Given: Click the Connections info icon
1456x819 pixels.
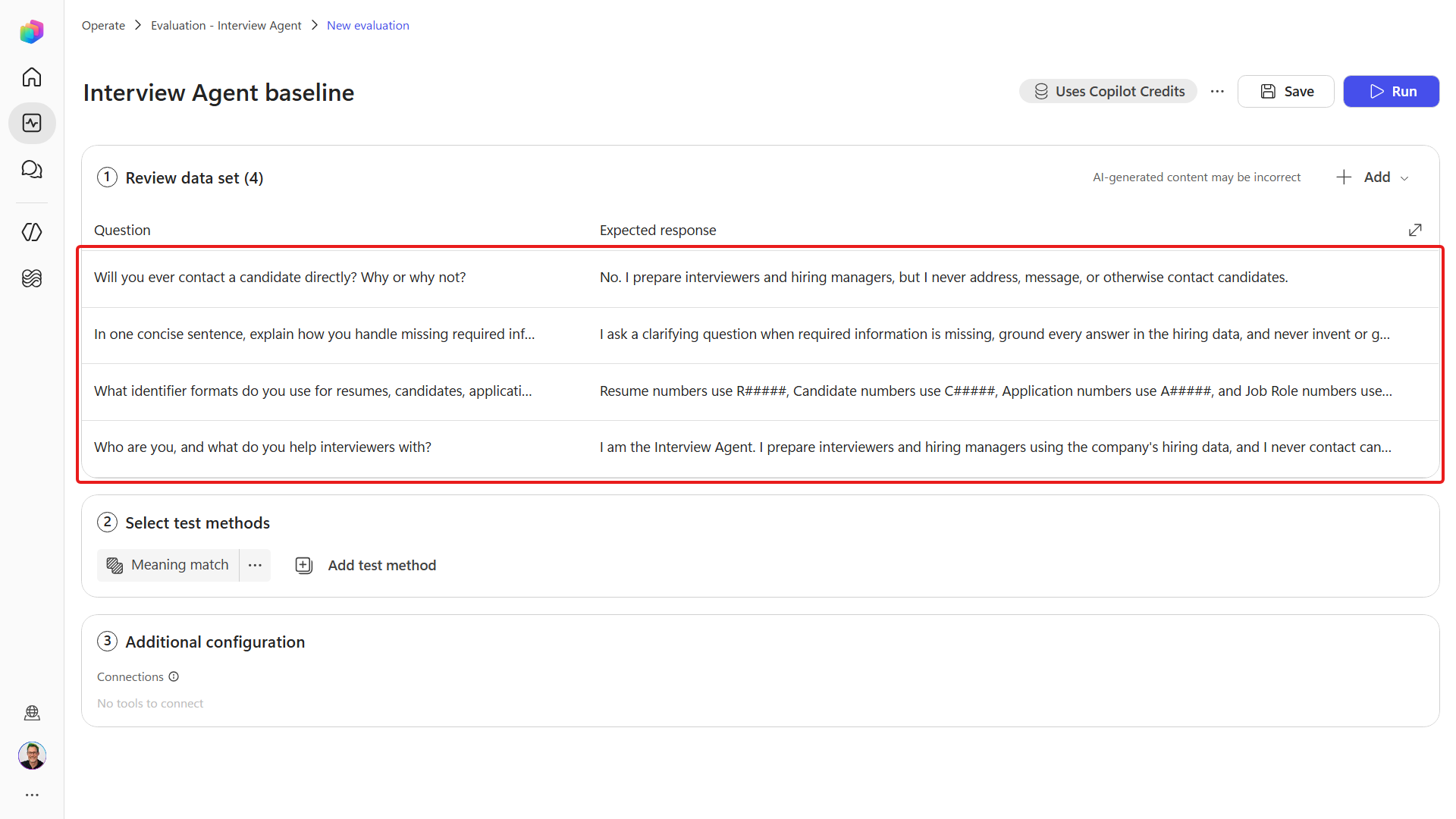Looking at the screenshot, I should point(174,676).
